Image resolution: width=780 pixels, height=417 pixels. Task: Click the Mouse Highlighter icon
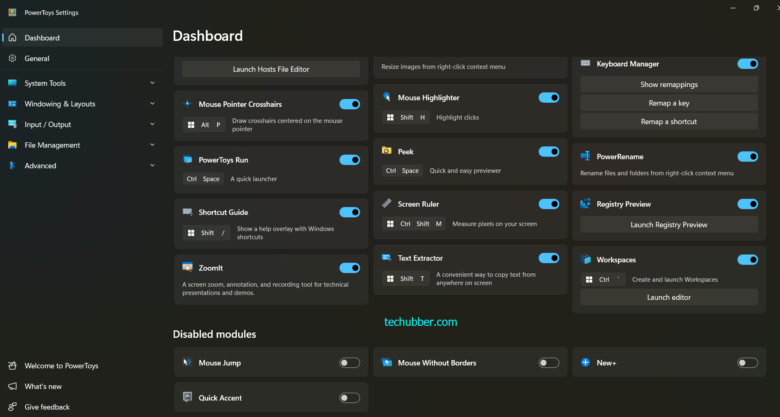[387, 97]
